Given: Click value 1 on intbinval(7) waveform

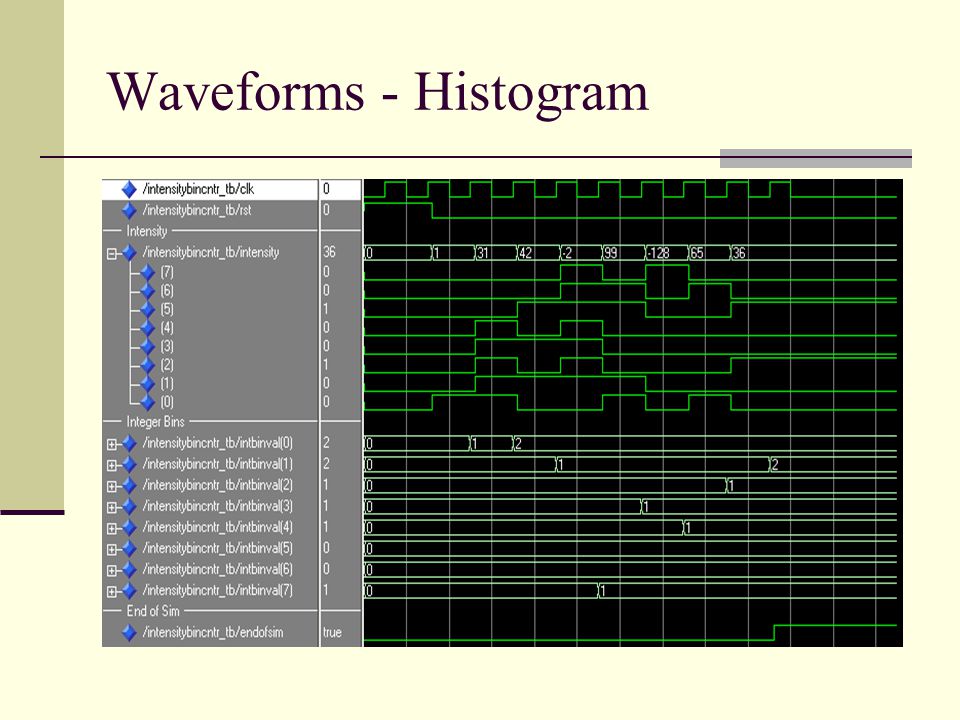Looking at the screenshot, I should tap(602, 591).
